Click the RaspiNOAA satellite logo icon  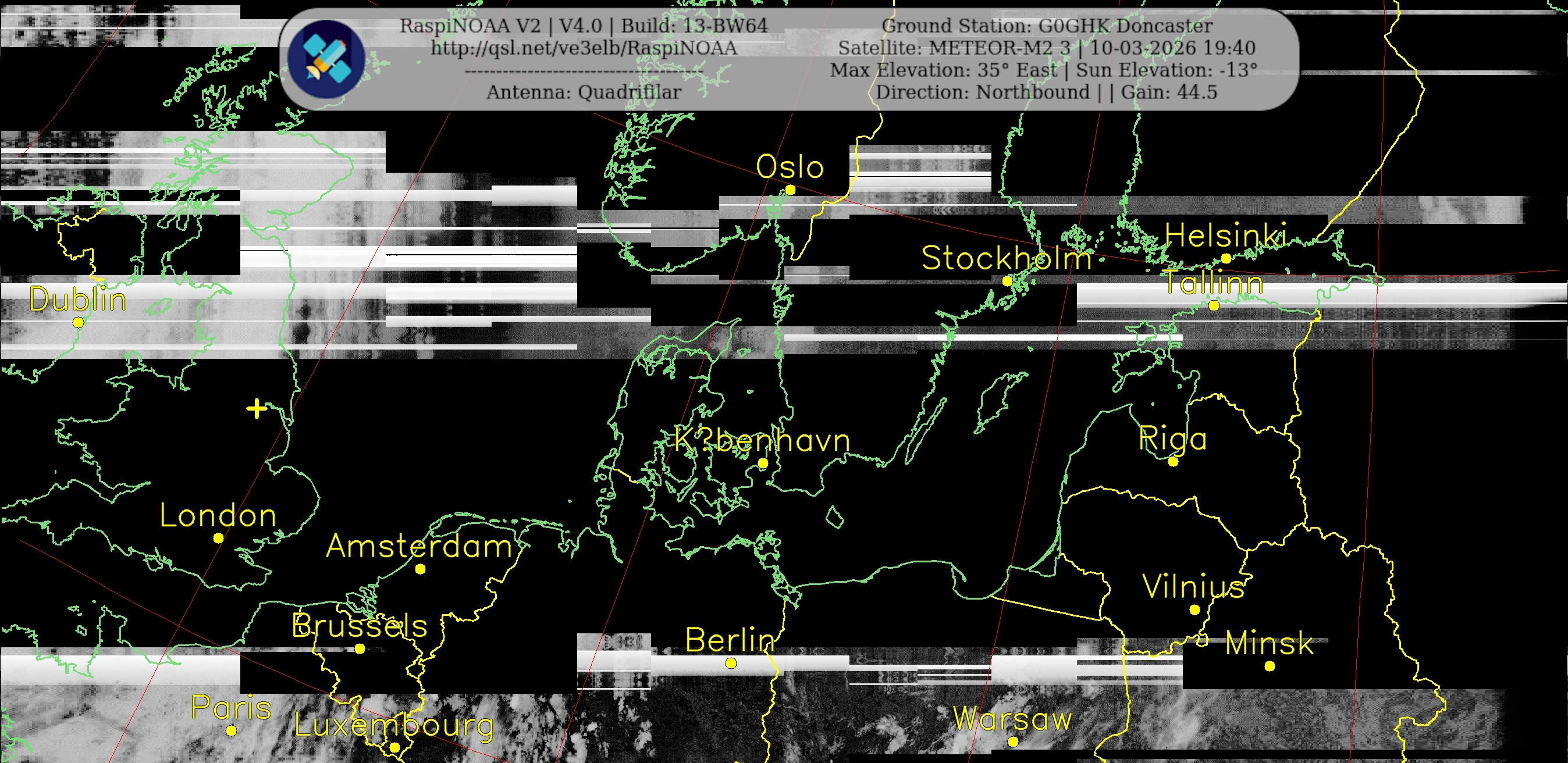tap(326, 59)
